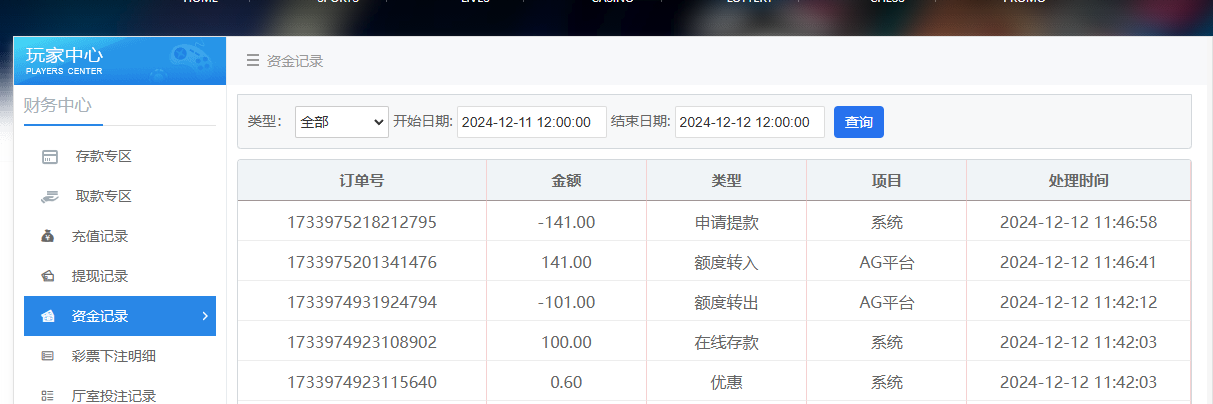Image resolution: width=1213 pixels, height=404 pixels.
Task: Click the 订单号 column header
Action: (362, 181)
